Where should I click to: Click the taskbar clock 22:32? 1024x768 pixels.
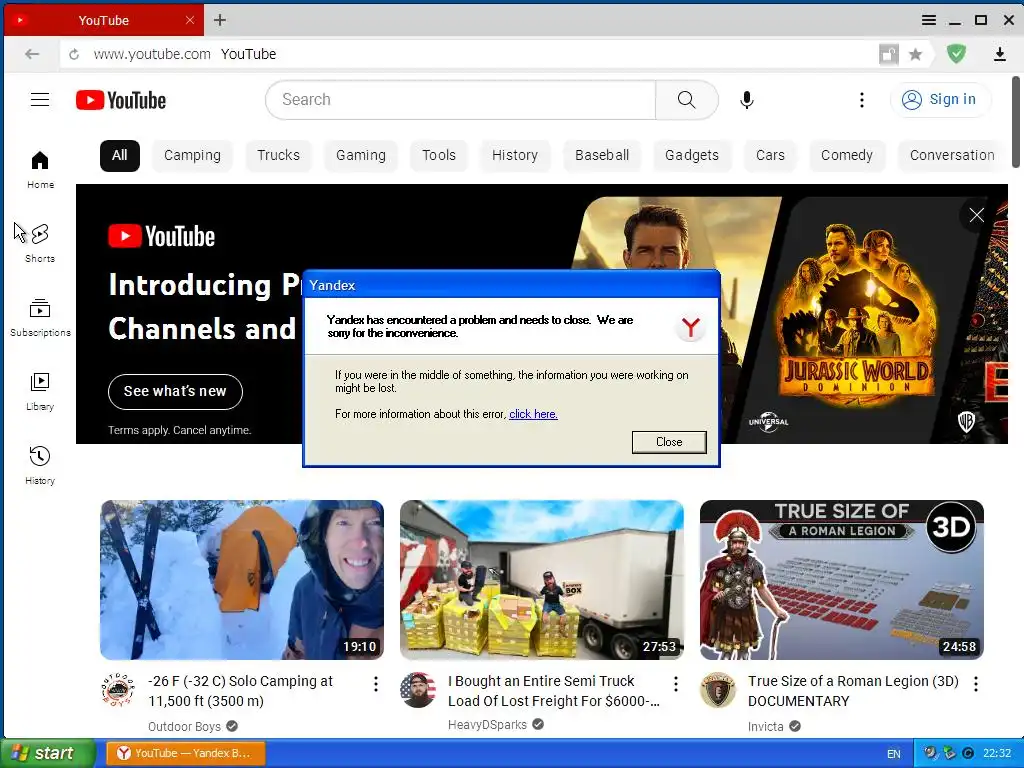click(997, 753)
